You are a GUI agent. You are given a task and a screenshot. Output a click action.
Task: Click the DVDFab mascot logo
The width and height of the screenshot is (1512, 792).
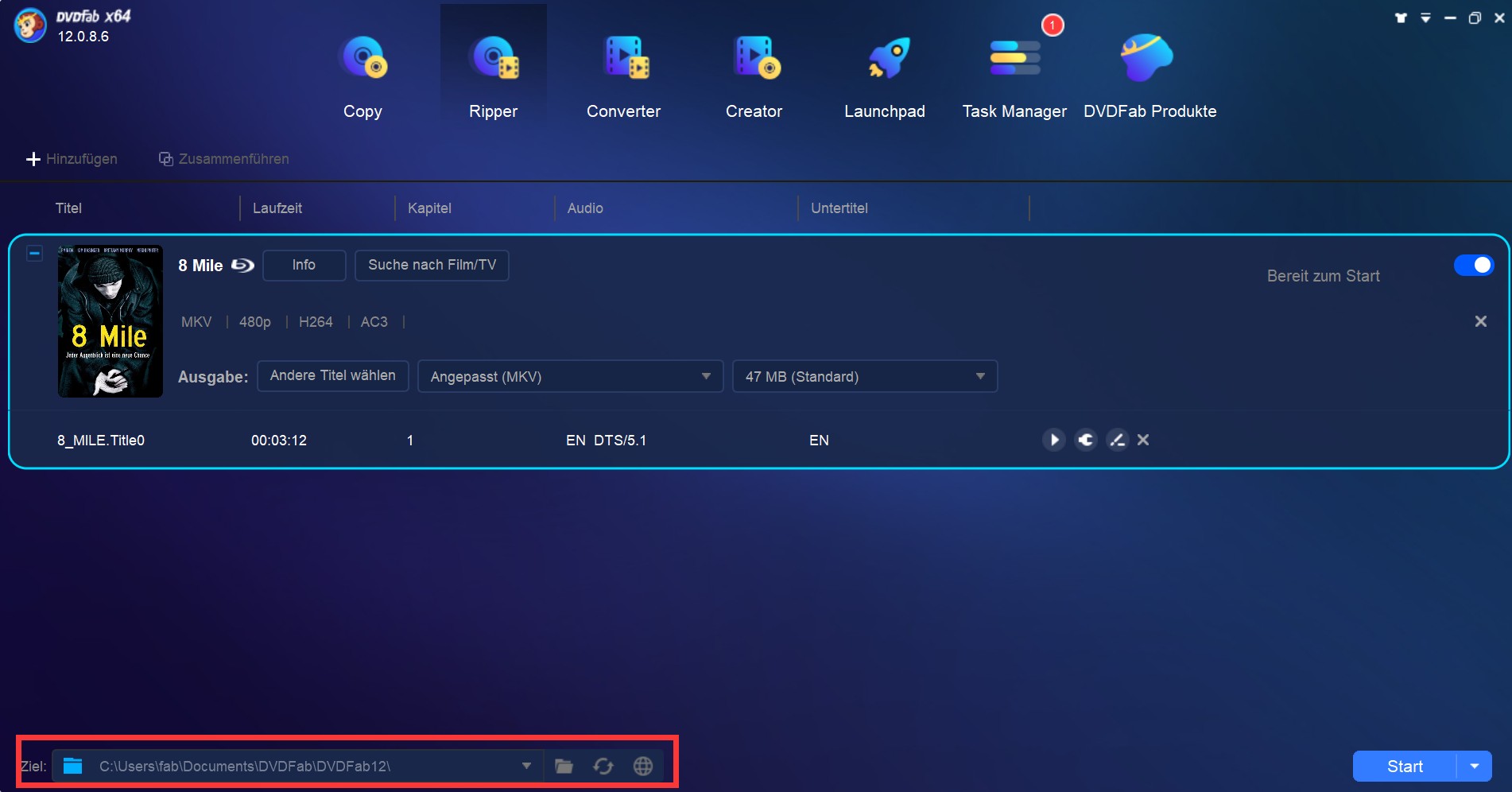tap(30, 25)
